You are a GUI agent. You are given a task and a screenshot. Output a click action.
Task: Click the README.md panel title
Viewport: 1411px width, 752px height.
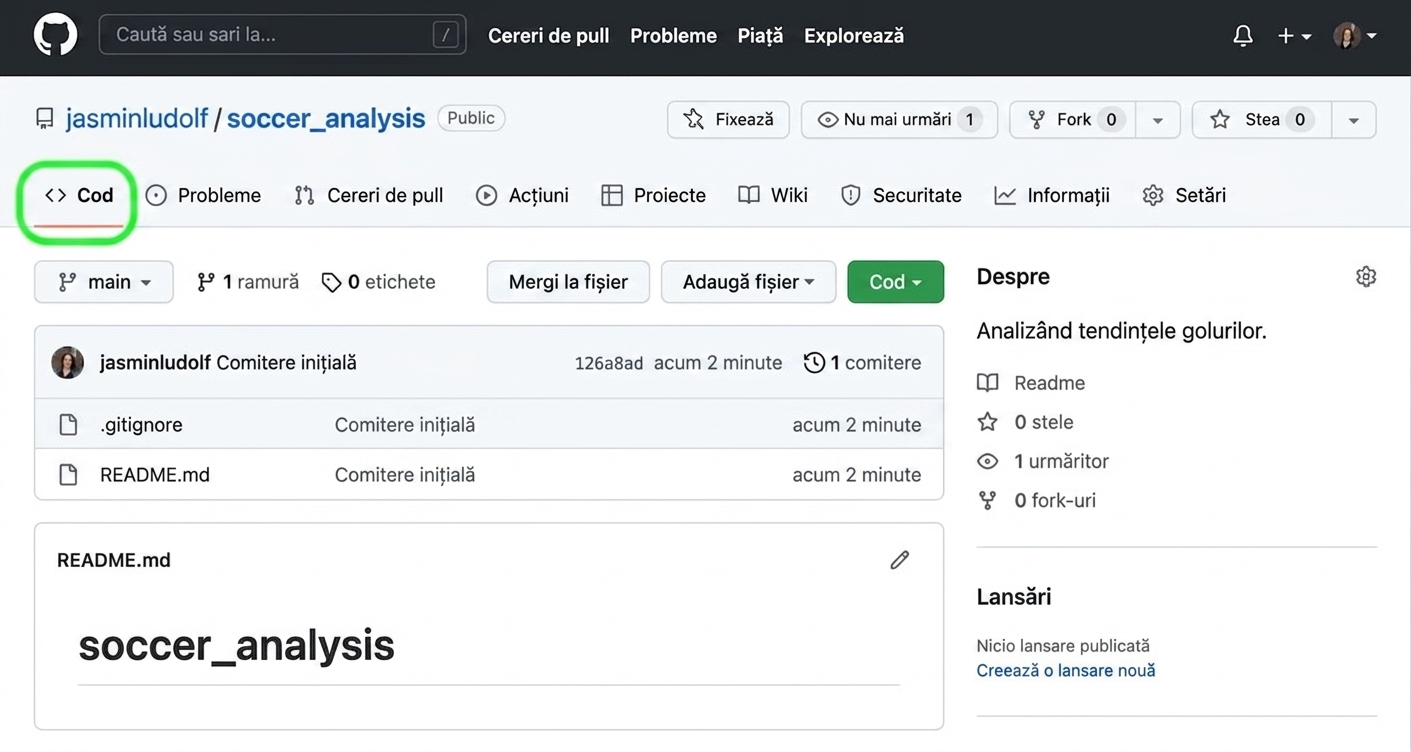[114, 561]
